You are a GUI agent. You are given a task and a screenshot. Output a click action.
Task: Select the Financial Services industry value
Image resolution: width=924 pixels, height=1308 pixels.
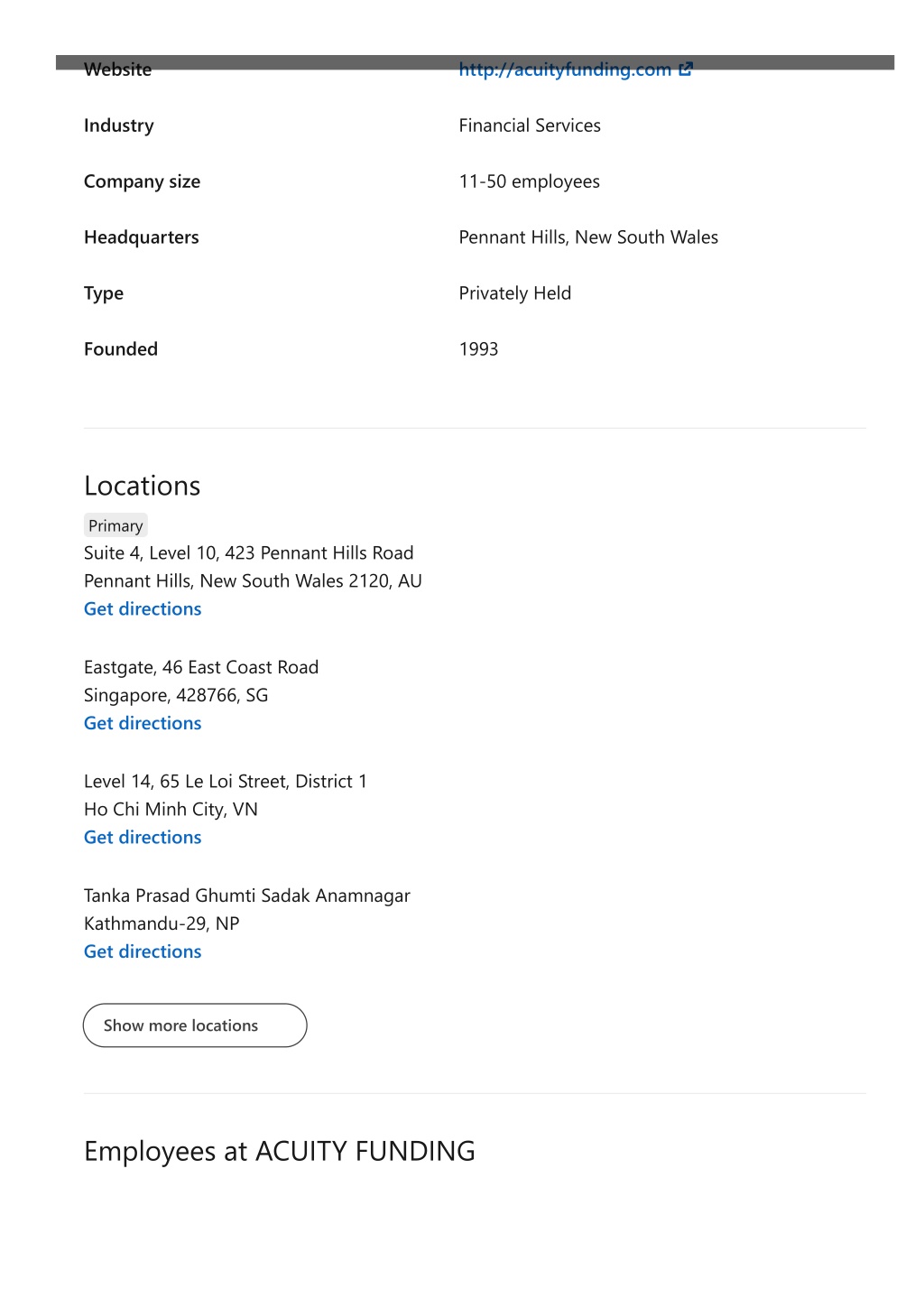[529, 125]
